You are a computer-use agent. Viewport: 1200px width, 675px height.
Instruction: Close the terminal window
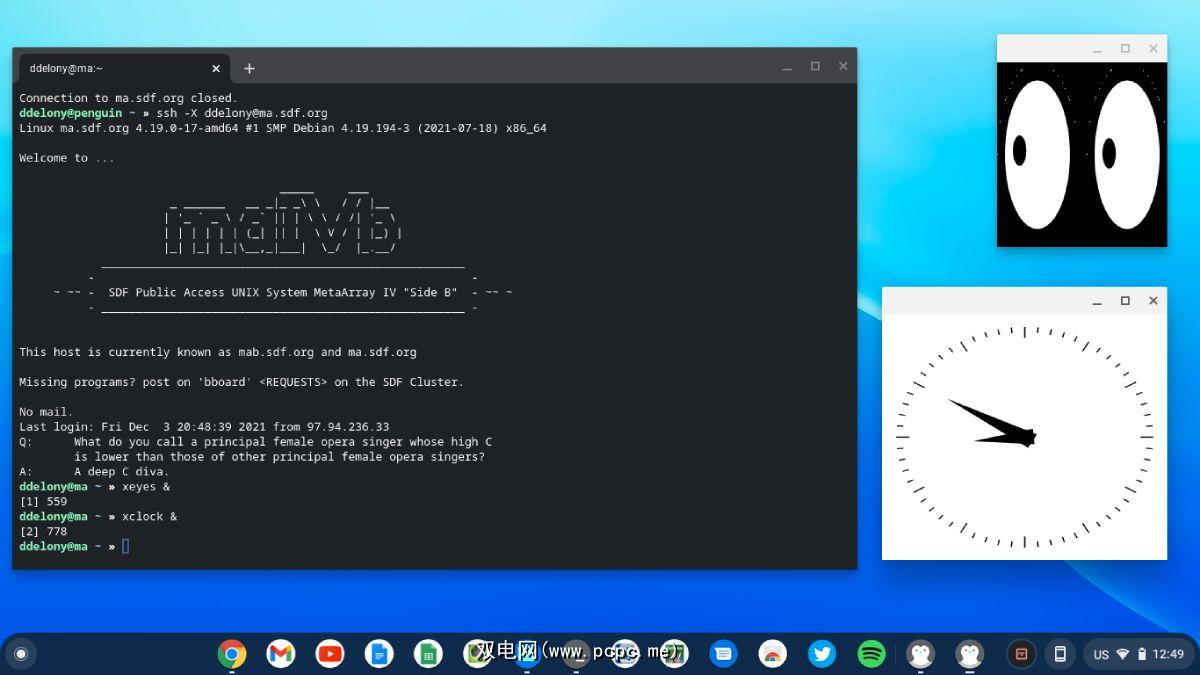click(x=843, y=66)
